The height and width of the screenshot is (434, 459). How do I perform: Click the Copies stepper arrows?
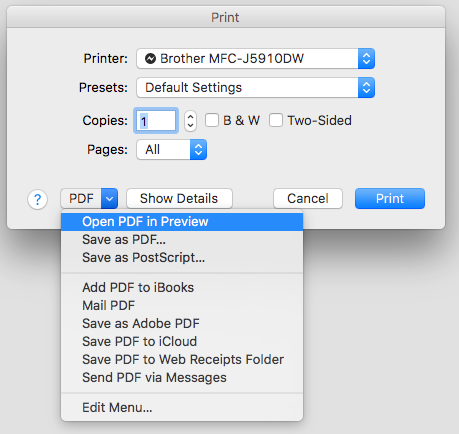point(190,120)
